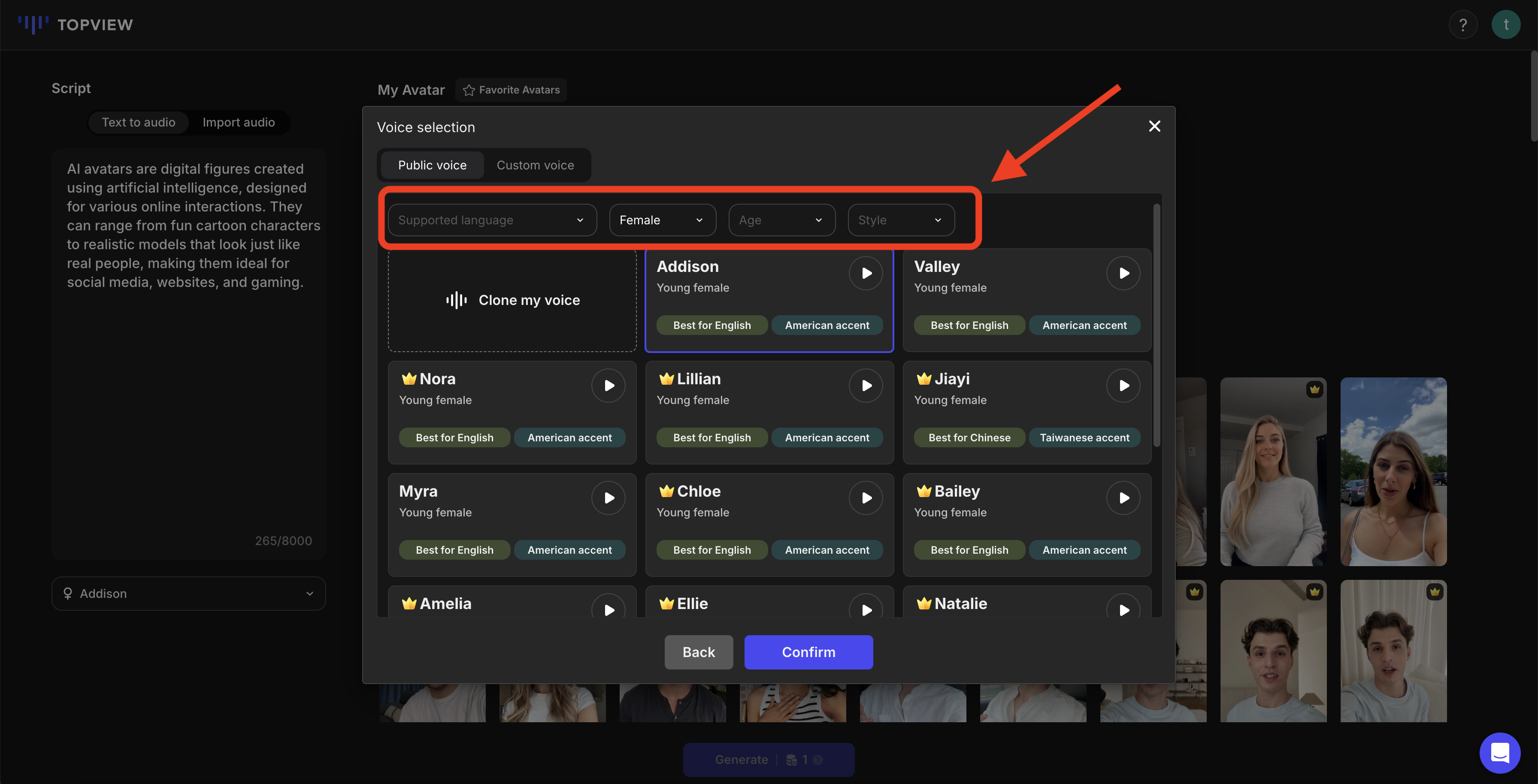Confirm the voice selection

(808, 652)
